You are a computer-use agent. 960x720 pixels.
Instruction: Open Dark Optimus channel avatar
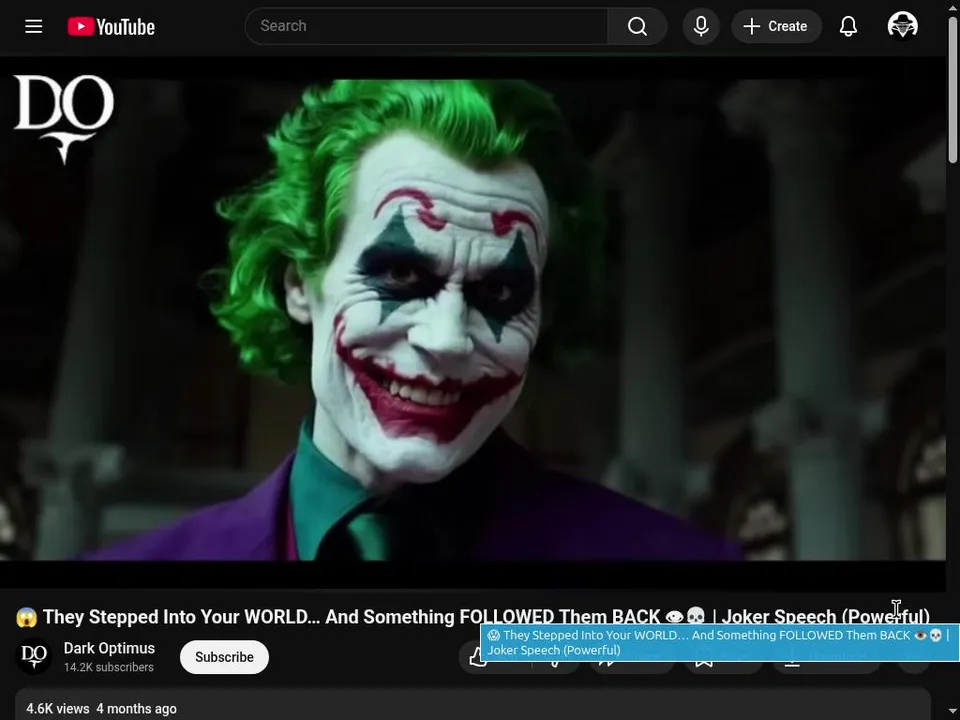[34, 656]
